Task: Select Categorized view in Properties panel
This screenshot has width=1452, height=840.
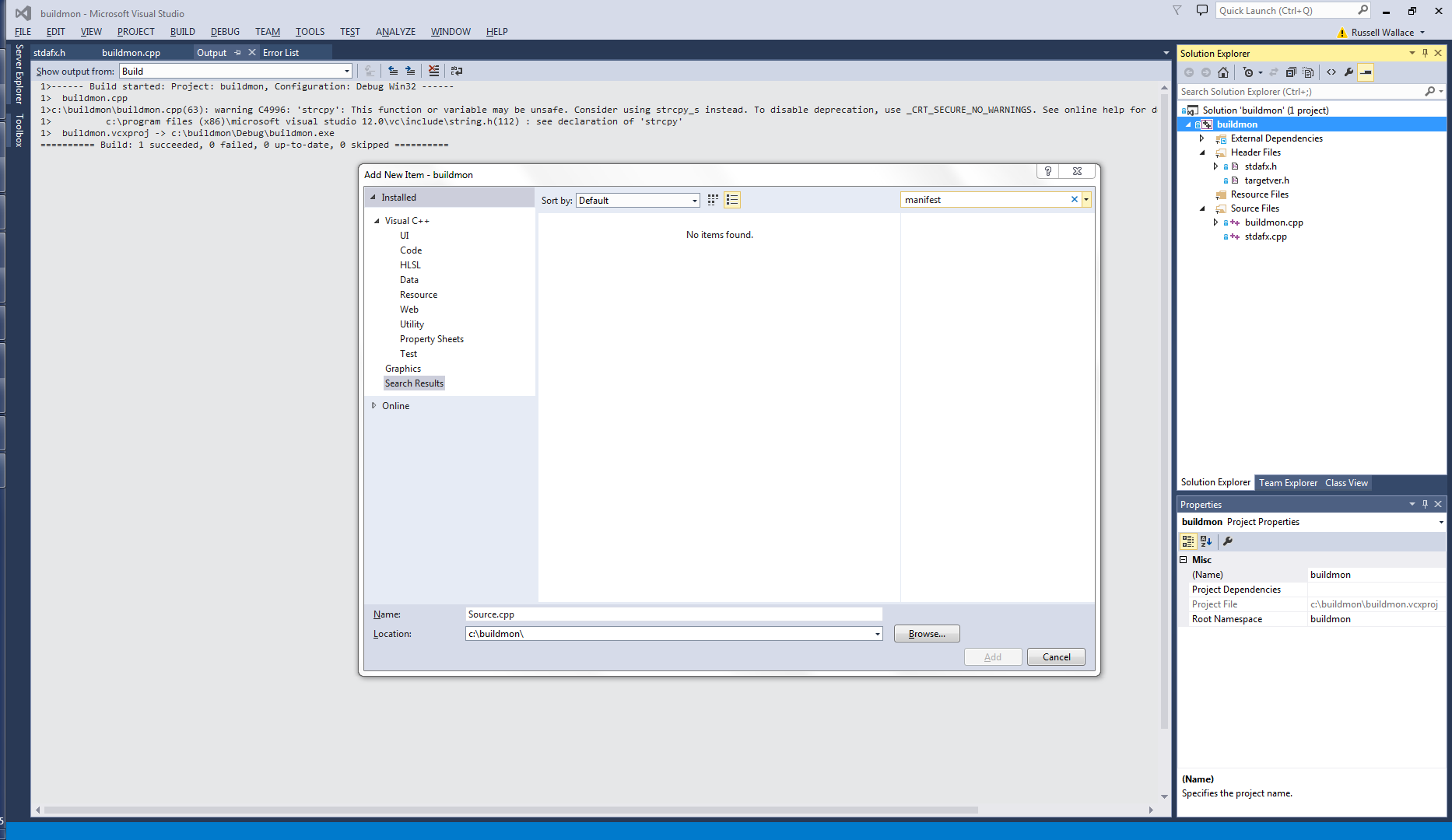Action: point(1188,541)
